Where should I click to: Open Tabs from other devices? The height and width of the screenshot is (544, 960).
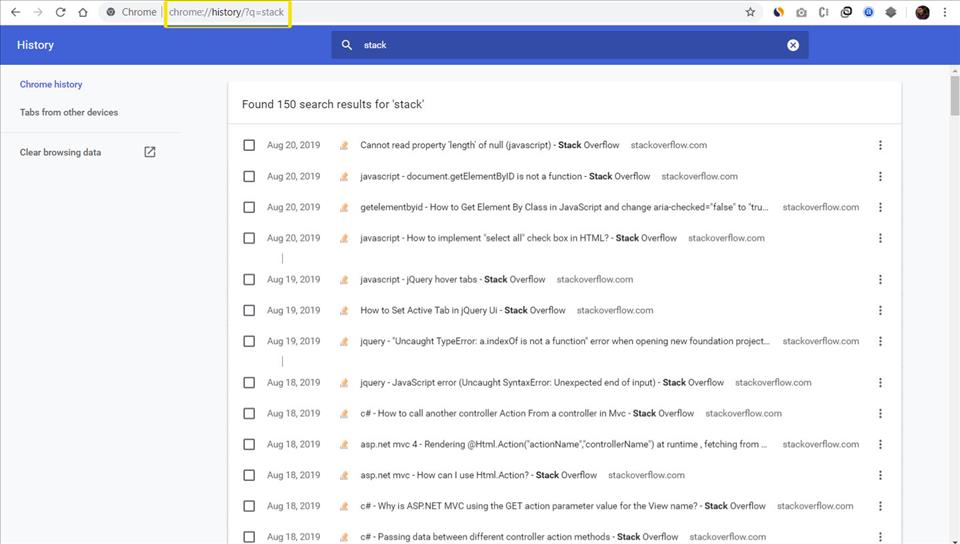[69, 112]
